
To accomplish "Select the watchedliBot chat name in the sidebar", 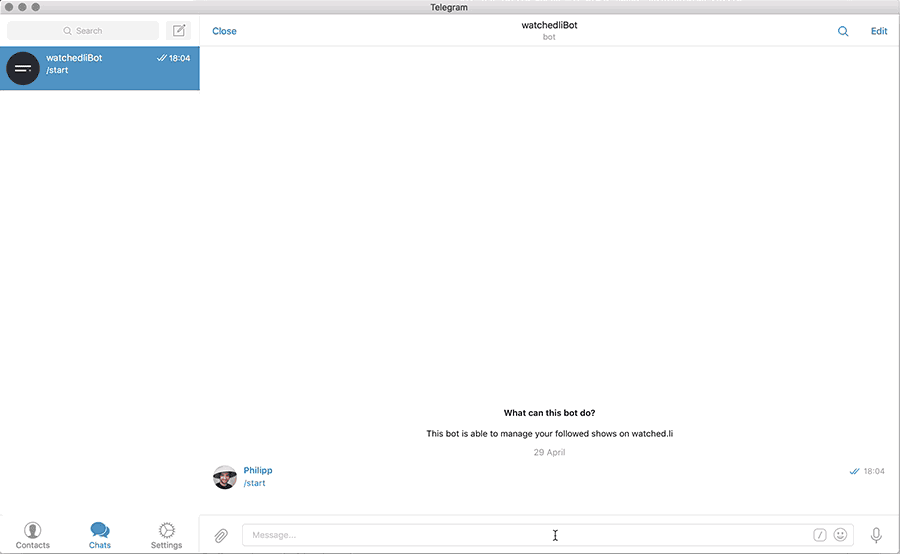I will 74,58.
